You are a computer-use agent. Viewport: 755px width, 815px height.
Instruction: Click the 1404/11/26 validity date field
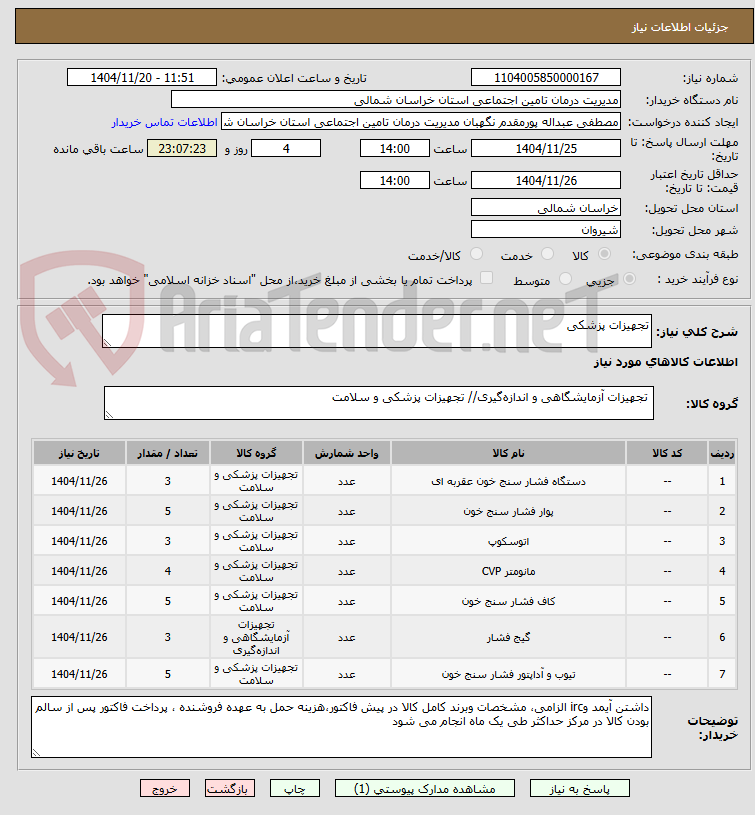[546, 181]
